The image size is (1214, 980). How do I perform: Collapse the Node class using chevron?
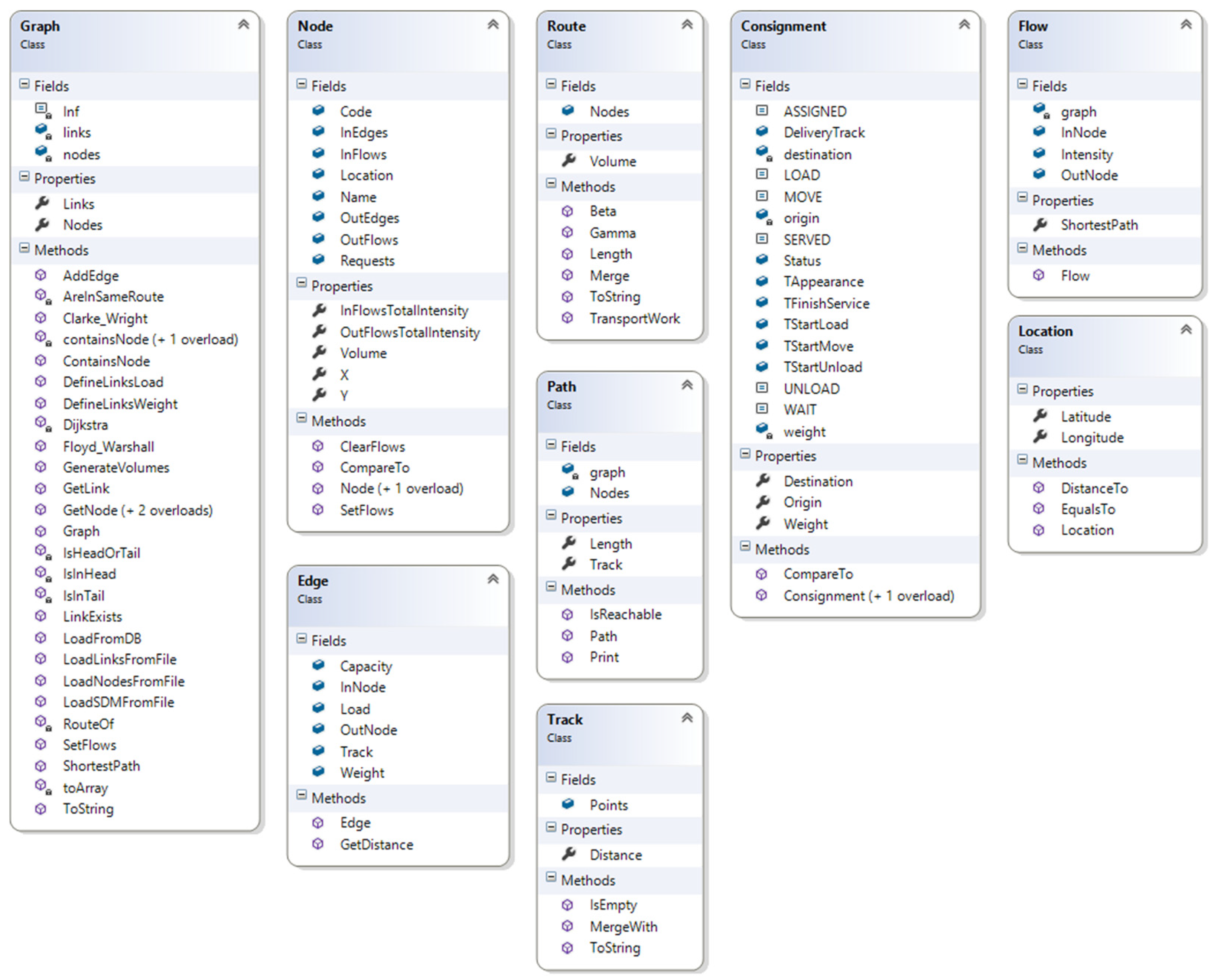(493, 24)
